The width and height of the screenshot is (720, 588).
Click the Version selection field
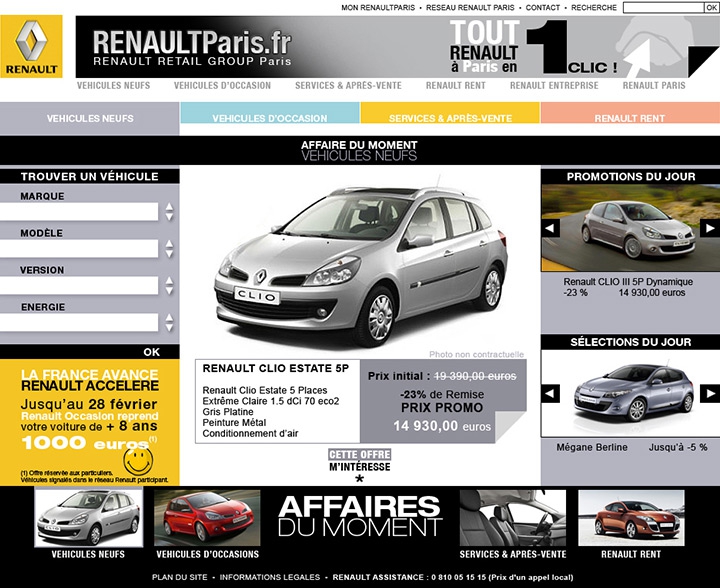pos(79,286)
